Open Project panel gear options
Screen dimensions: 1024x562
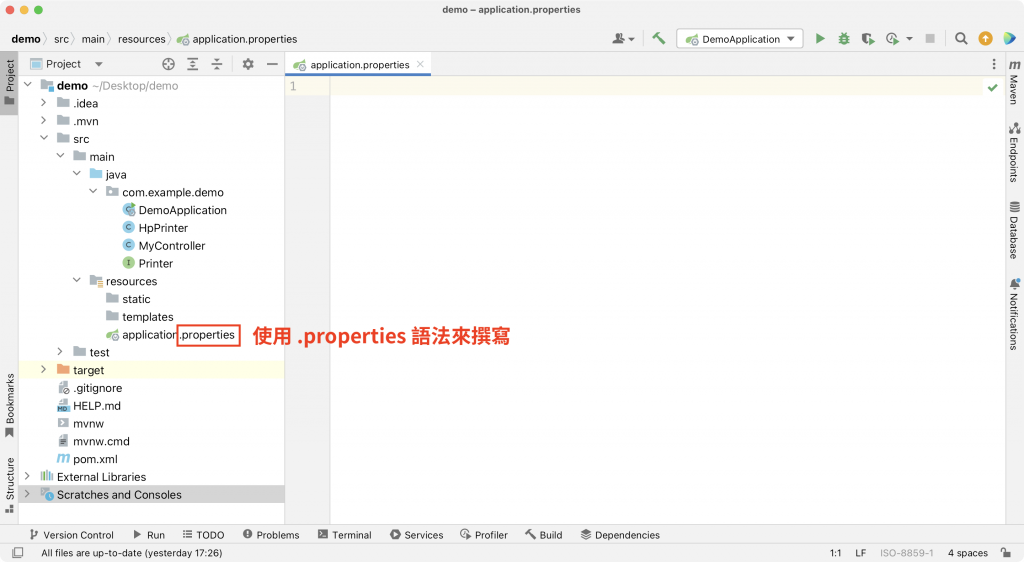click(x=248, y=64)
